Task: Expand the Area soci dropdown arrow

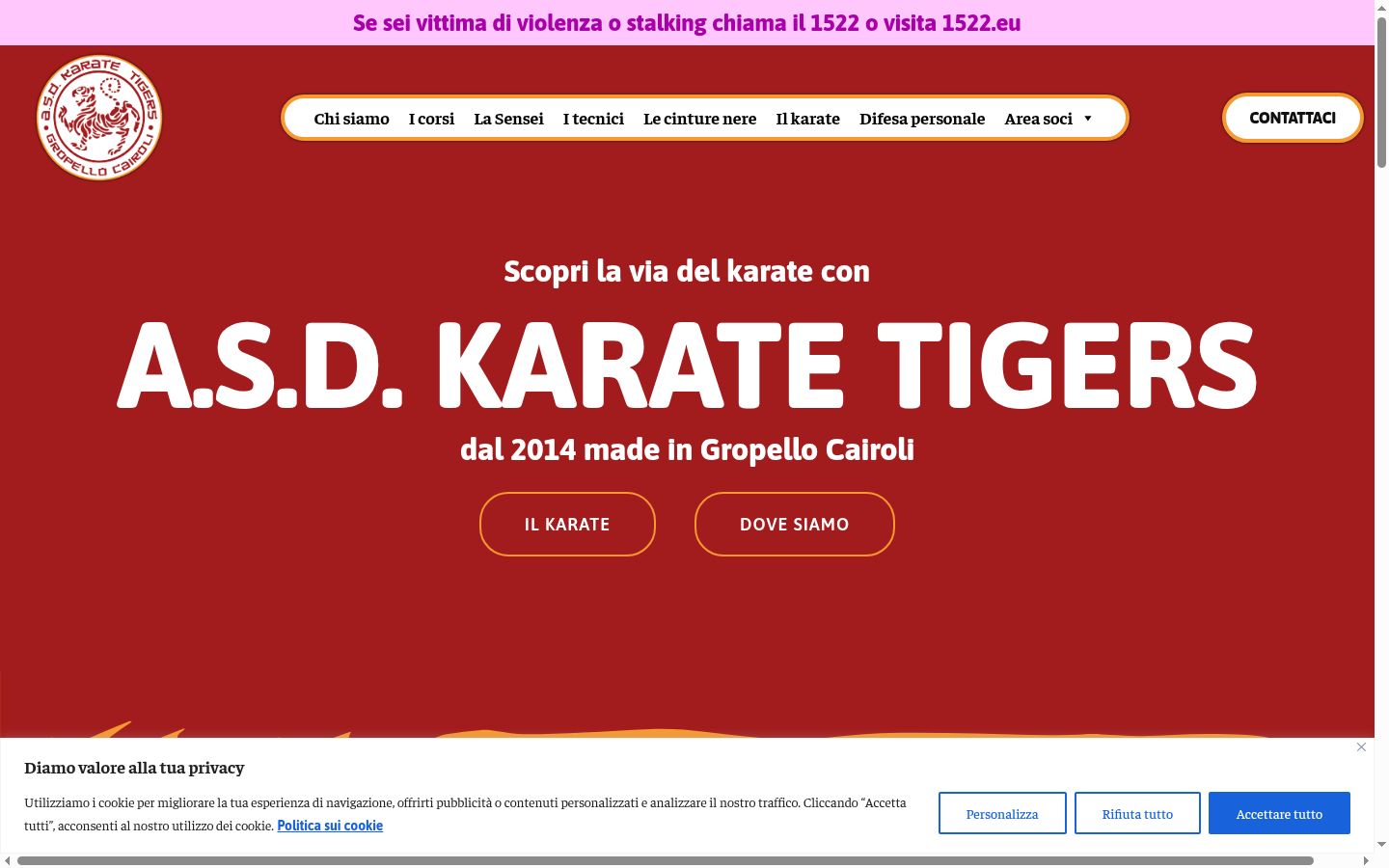Action: (1088, 119)
